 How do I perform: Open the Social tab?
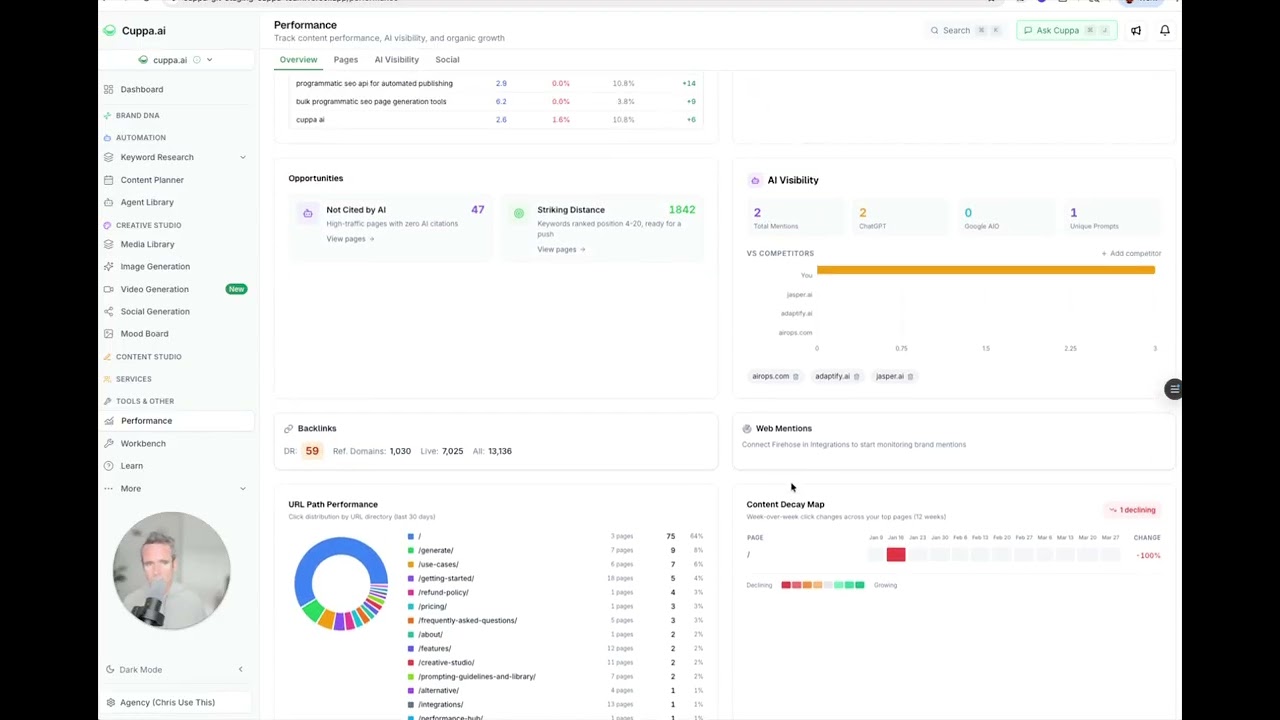coord(447,60)
